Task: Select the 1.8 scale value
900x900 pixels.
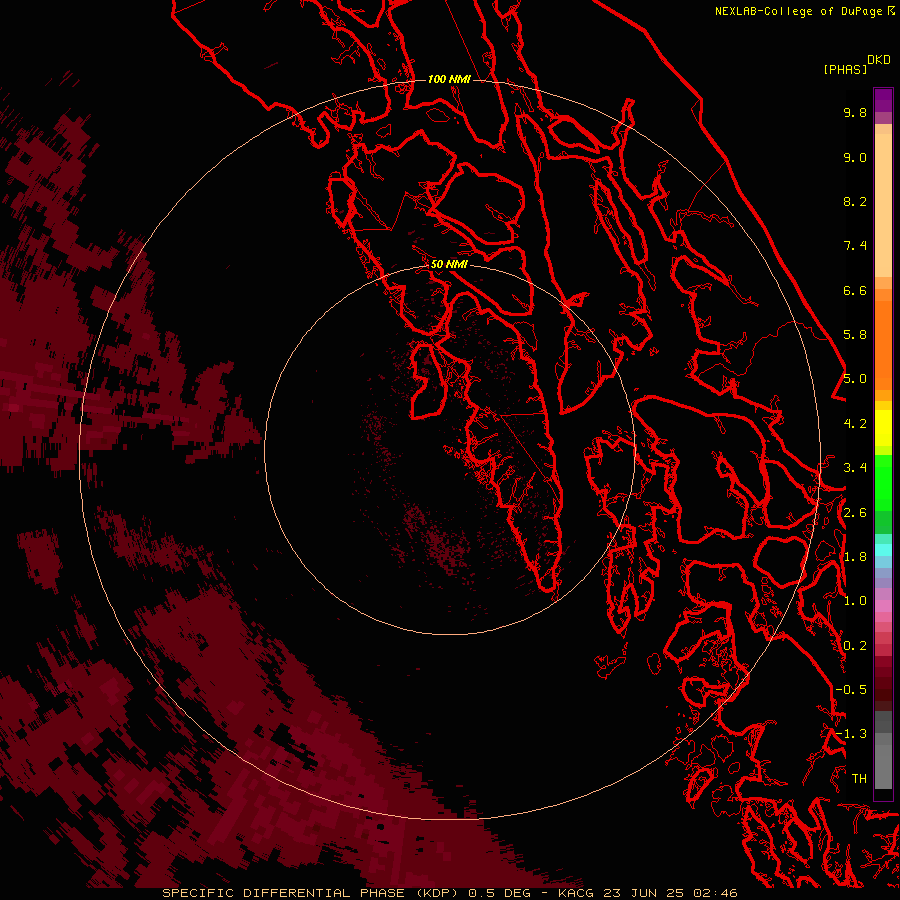Action: pos(855,557)
